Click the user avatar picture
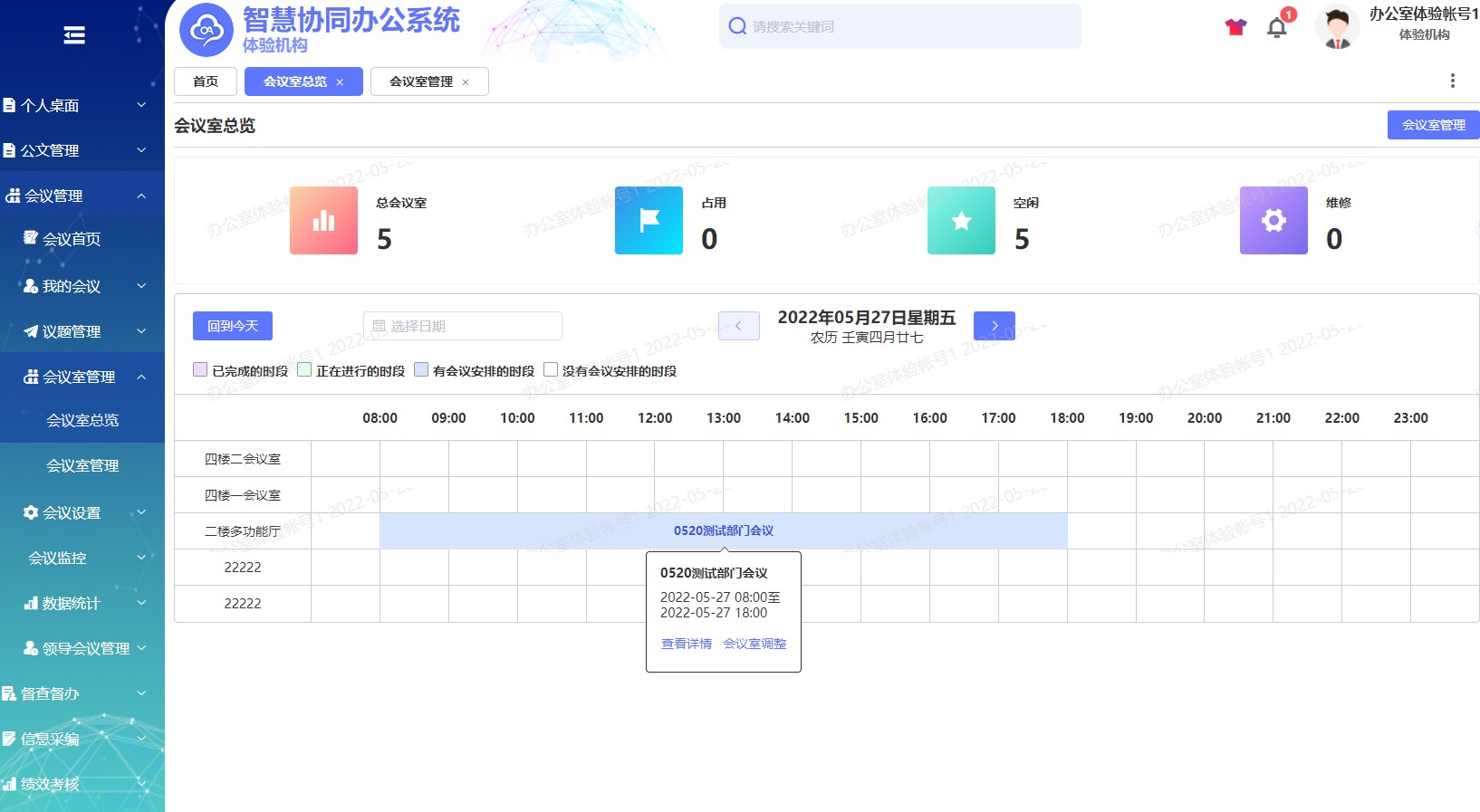This screenshot has height=812, width=1480. 1337,27
